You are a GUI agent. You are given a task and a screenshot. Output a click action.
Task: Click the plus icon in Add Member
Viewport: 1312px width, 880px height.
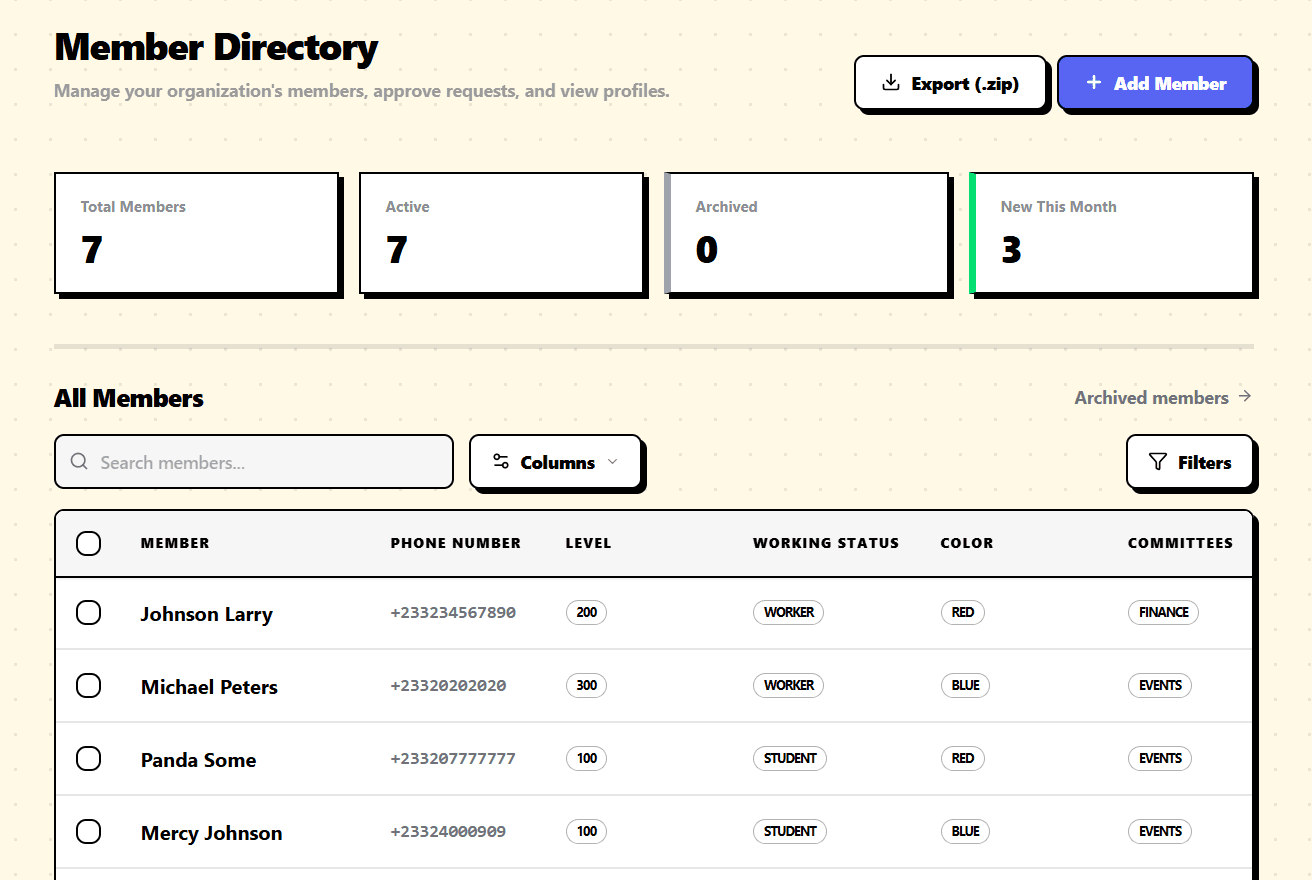[x=1094, y=83]
